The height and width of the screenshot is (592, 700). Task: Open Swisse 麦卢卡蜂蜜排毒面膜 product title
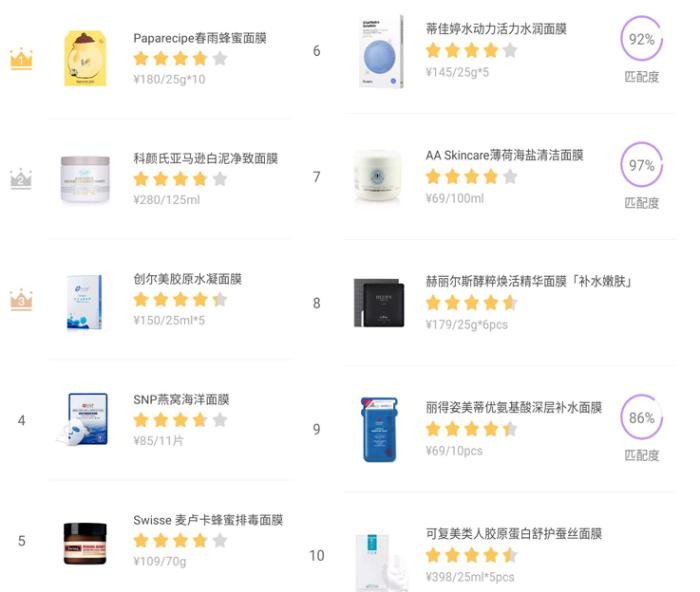coord(208,520)
